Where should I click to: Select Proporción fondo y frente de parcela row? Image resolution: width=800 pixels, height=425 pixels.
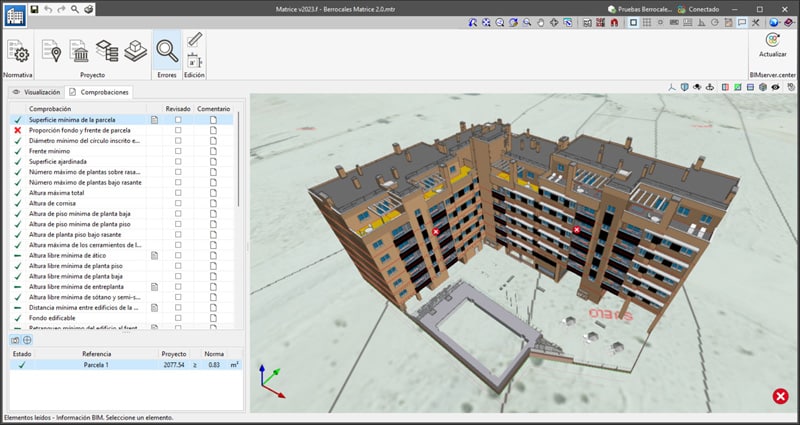[80, 130]
